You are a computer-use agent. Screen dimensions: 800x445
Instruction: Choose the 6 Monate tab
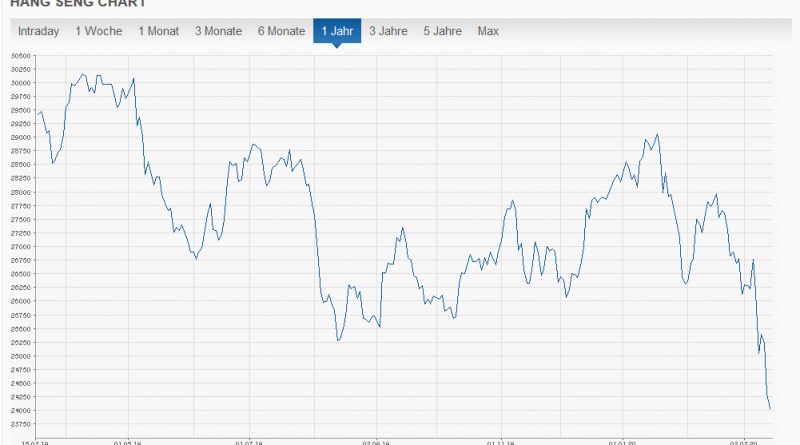pyautogui.click(x=281, y=31)
